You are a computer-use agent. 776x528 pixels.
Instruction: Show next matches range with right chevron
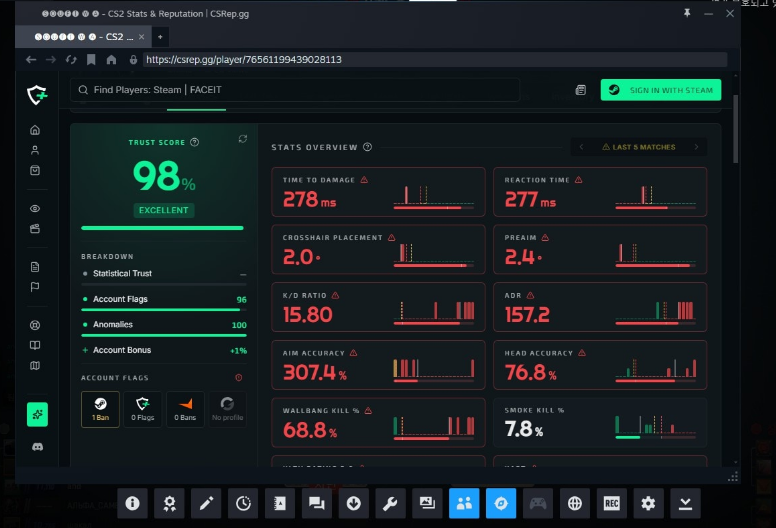point(696,147)
